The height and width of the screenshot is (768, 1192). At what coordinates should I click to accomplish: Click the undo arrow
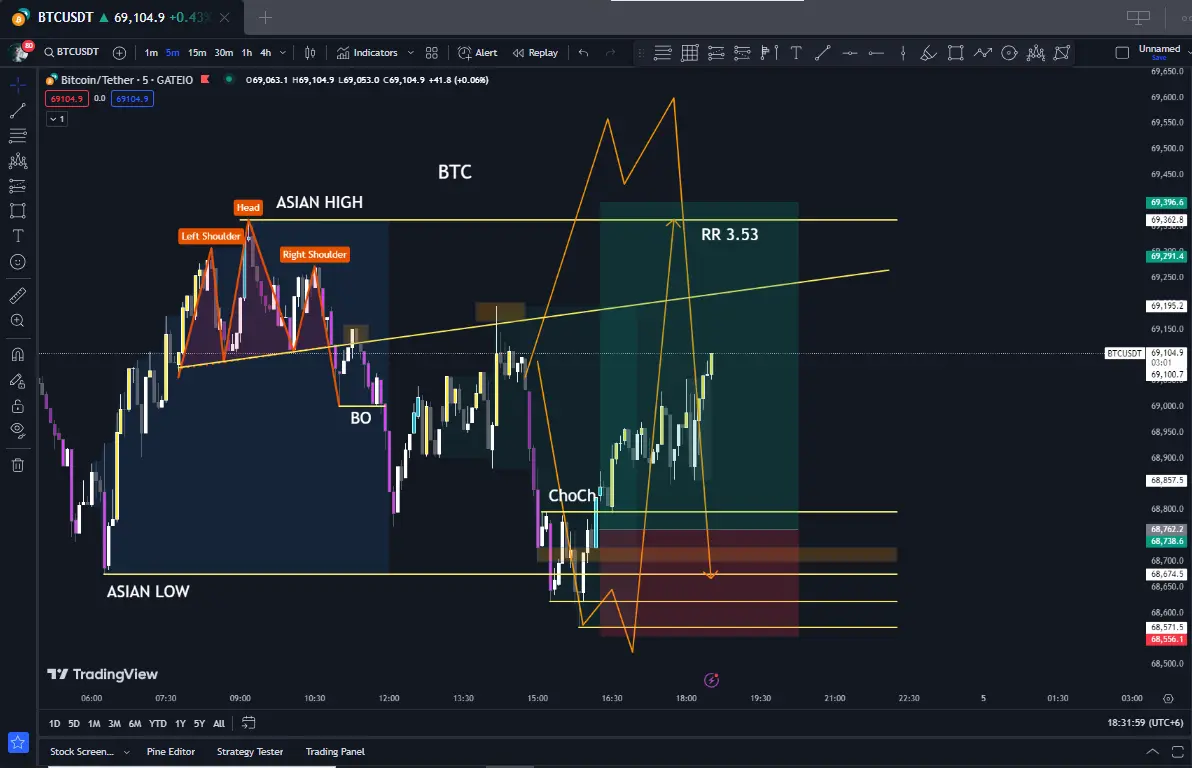[x=583, y=52]
